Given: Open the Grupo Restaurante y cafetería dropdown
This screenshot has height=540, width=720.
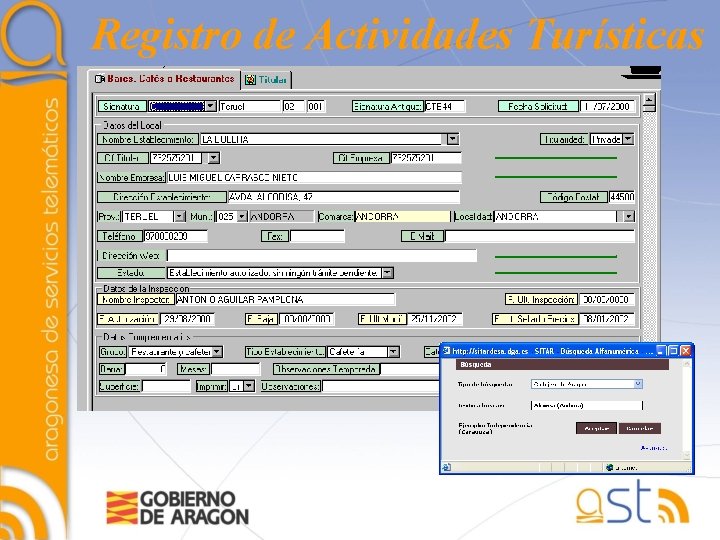Looking at the screenshot, I should click(x=217, y=352).
